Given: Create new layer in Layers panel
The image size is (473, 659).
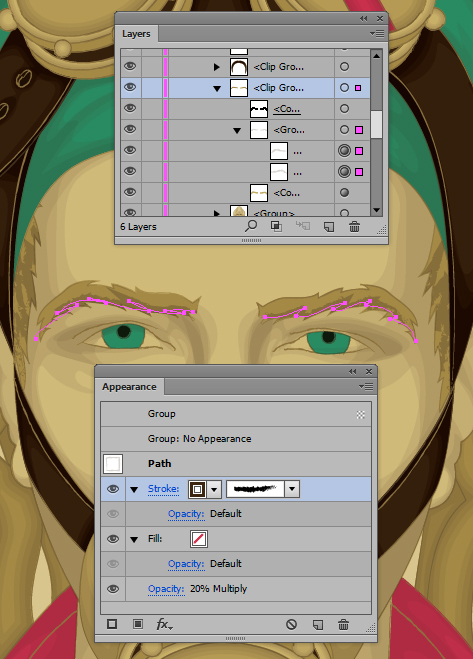Looking at the screenshot, I should coord(329,227).
